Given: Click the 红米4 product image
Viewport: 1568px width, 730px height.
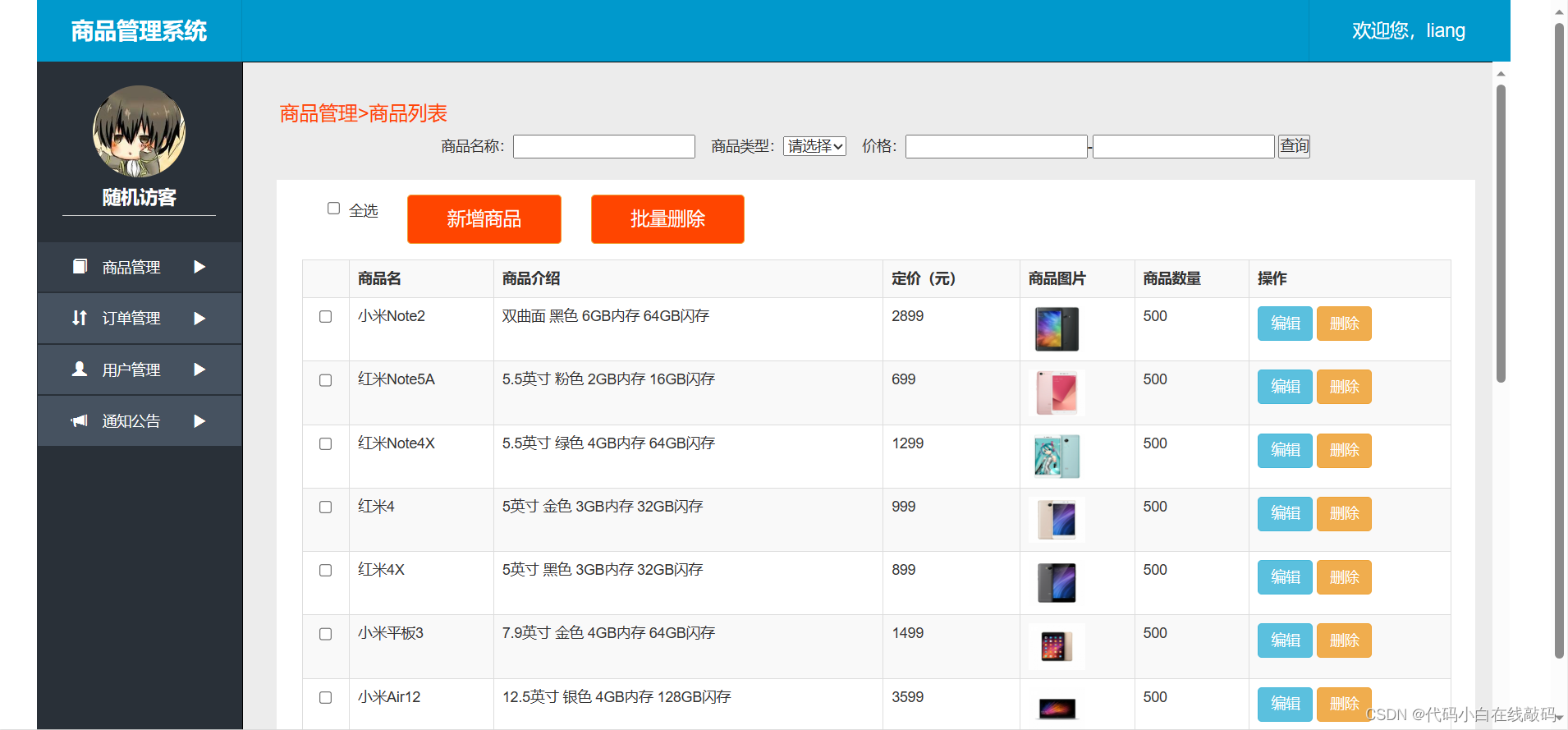Looking at the screenshot, I should [1057, 520].
